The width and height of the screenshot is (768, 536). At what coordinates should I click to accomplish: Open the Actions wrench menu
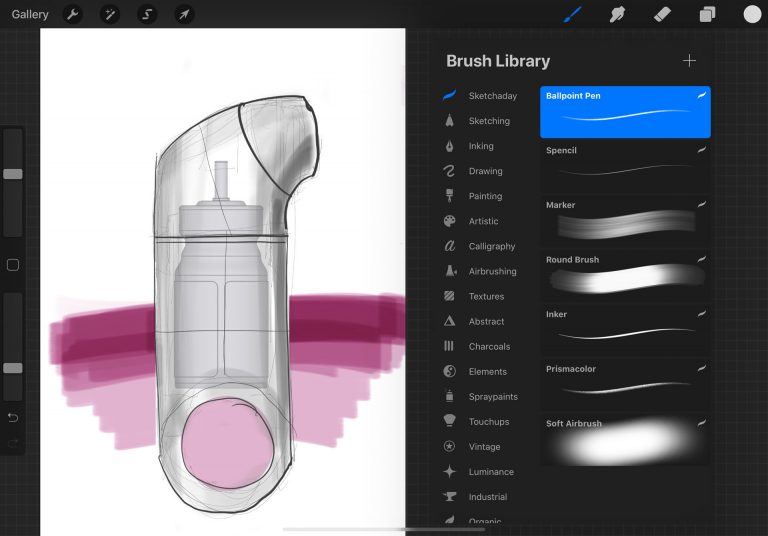pos(73,14)
